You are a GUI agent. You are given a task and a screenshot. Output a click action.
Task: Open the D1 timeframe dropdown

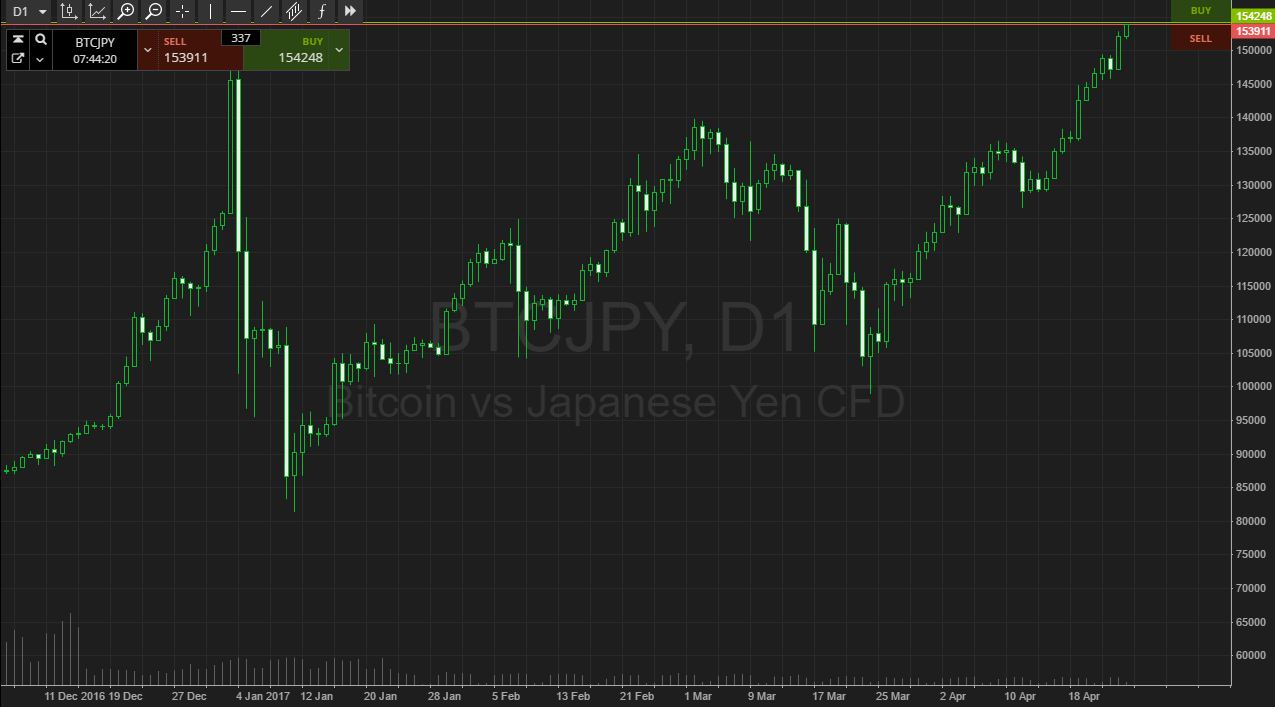click(29, 11)
